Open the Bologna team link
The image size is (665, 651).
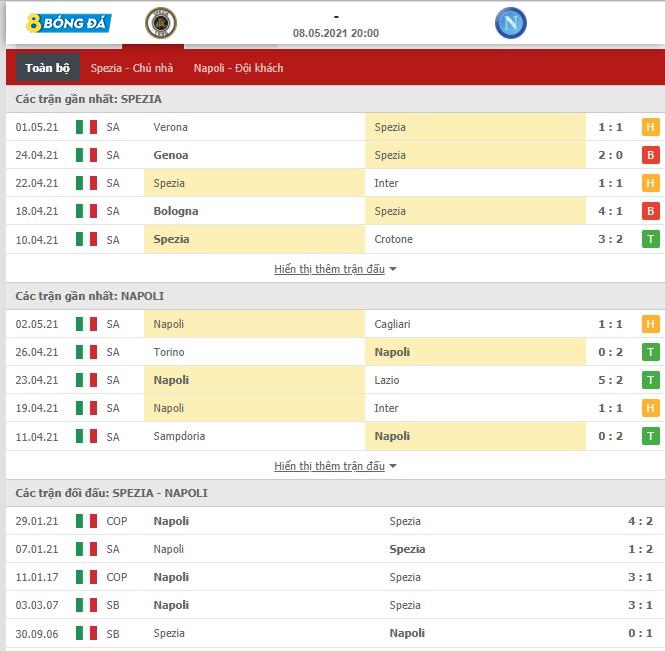coord(176,211)
